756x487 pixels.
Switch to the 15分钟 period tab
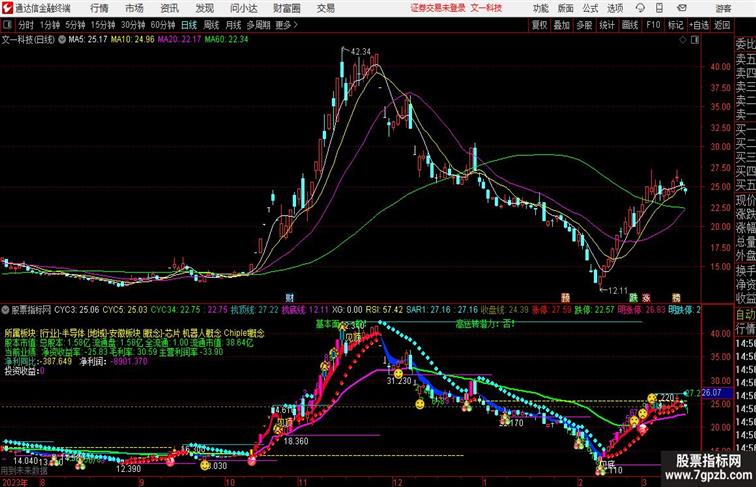point(103,25)
